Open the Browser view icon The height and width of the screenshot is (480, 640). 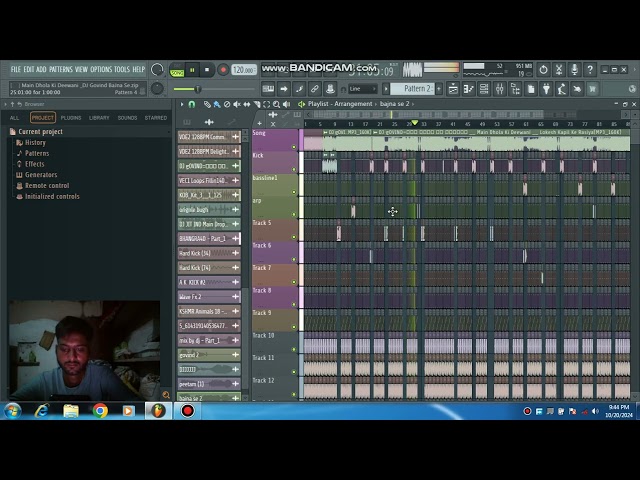(515, 89)
